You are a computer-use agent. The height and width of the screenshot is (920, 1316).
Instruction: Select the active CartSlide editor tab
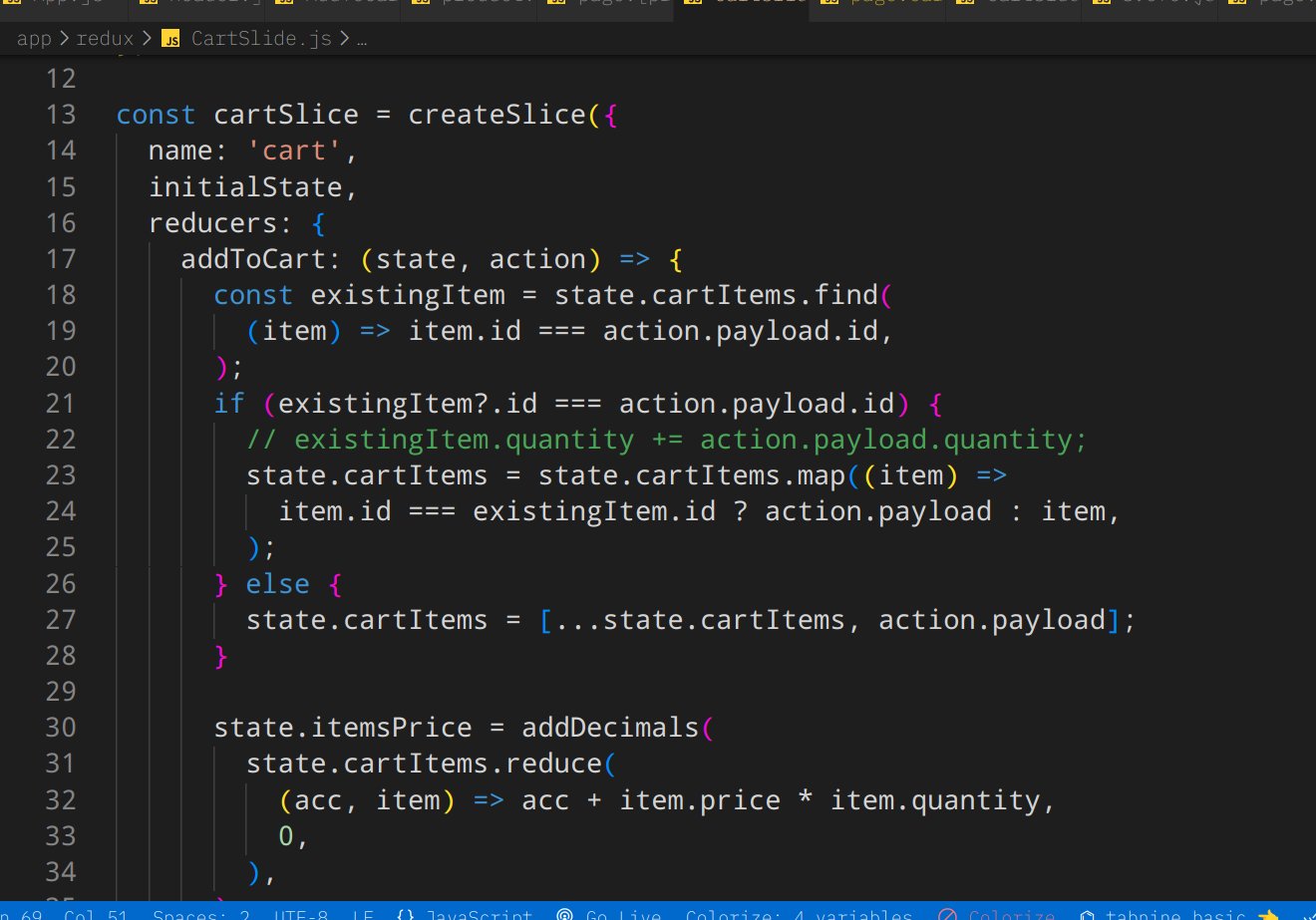coord(750,5)
